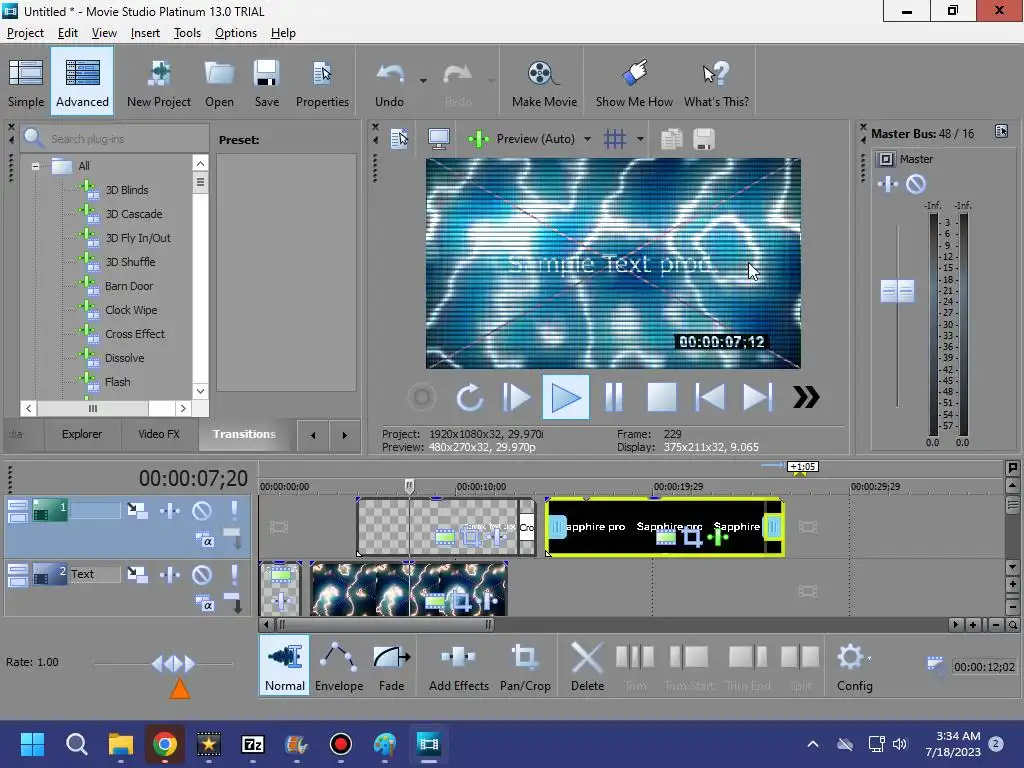Open Pan/Crop tool
Viewport: 1024px width, 768px height.
click(525, 665)
